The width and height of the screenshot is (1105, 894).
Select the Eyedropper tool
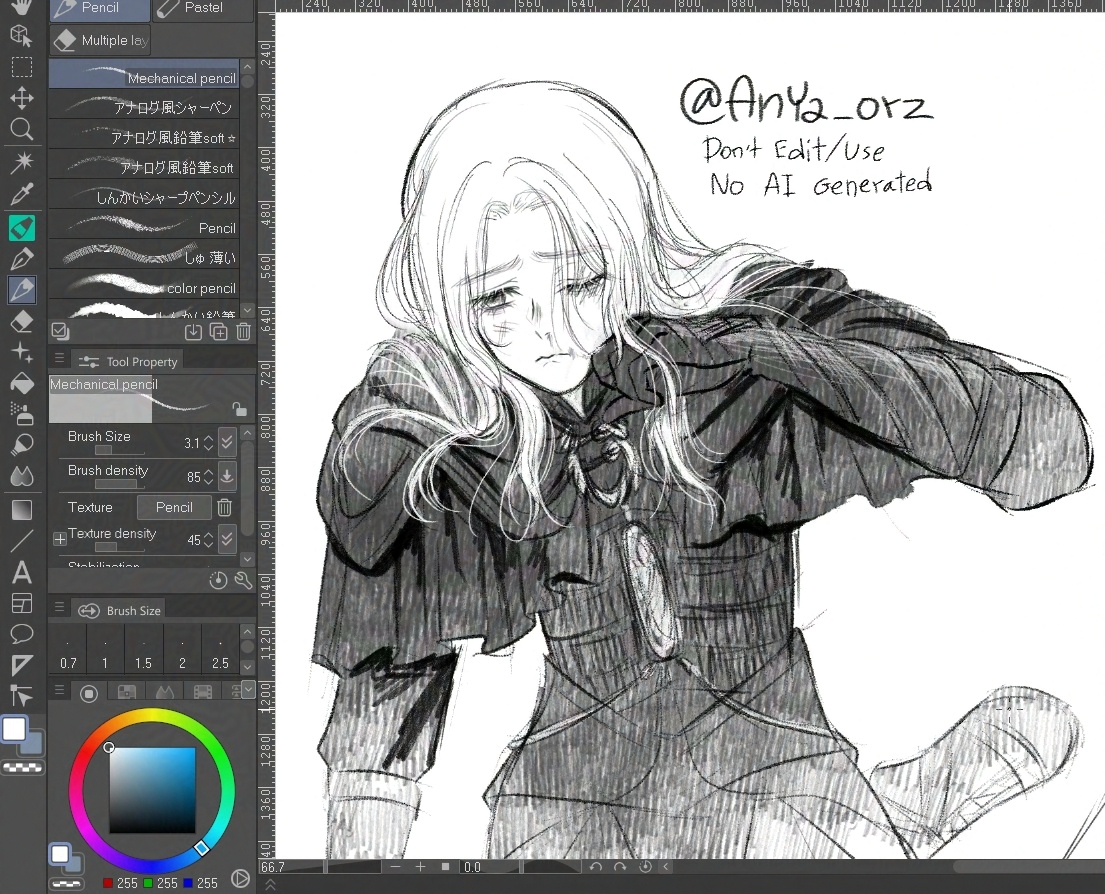pos(22,194)
